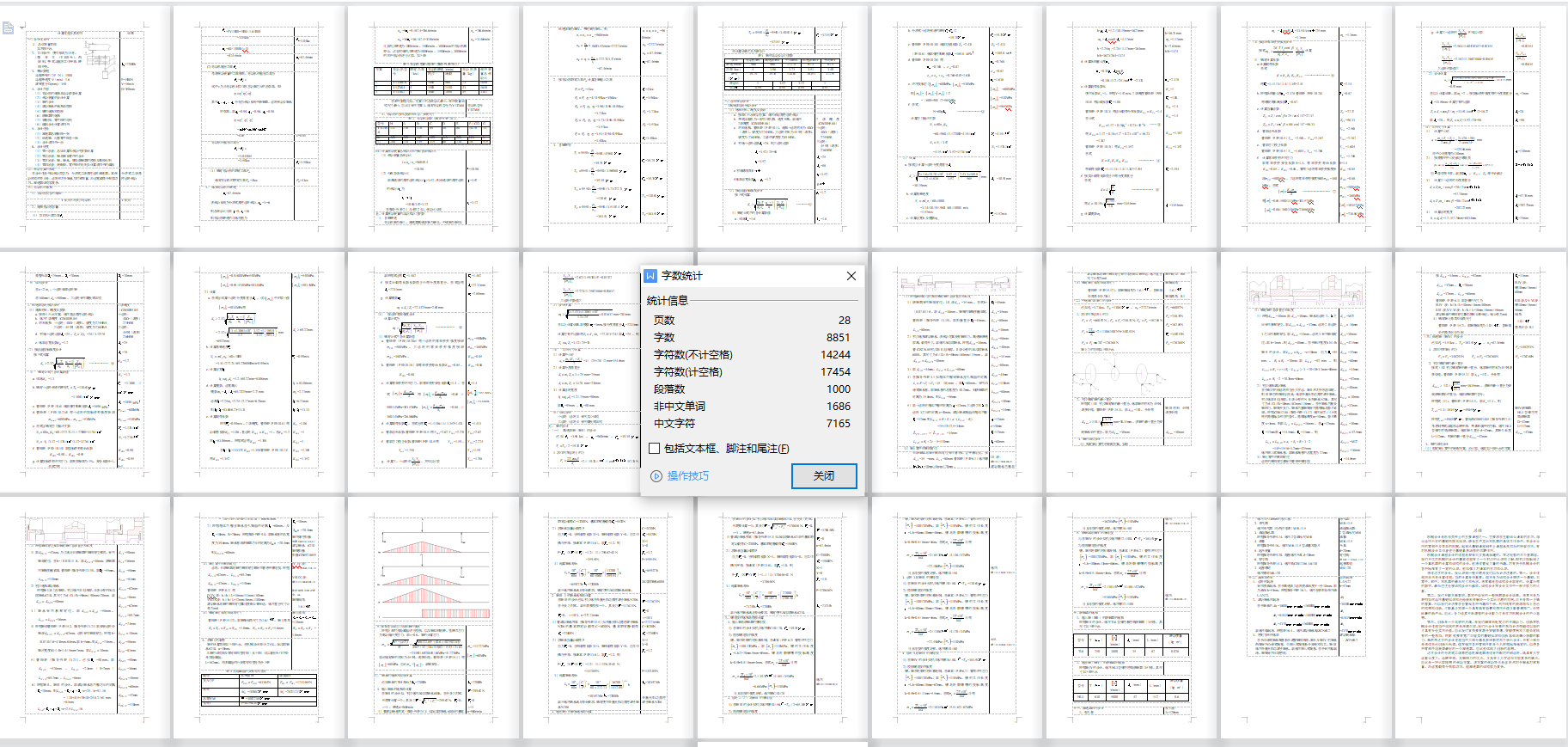Click the value 17454

click(x=836, y=372)
